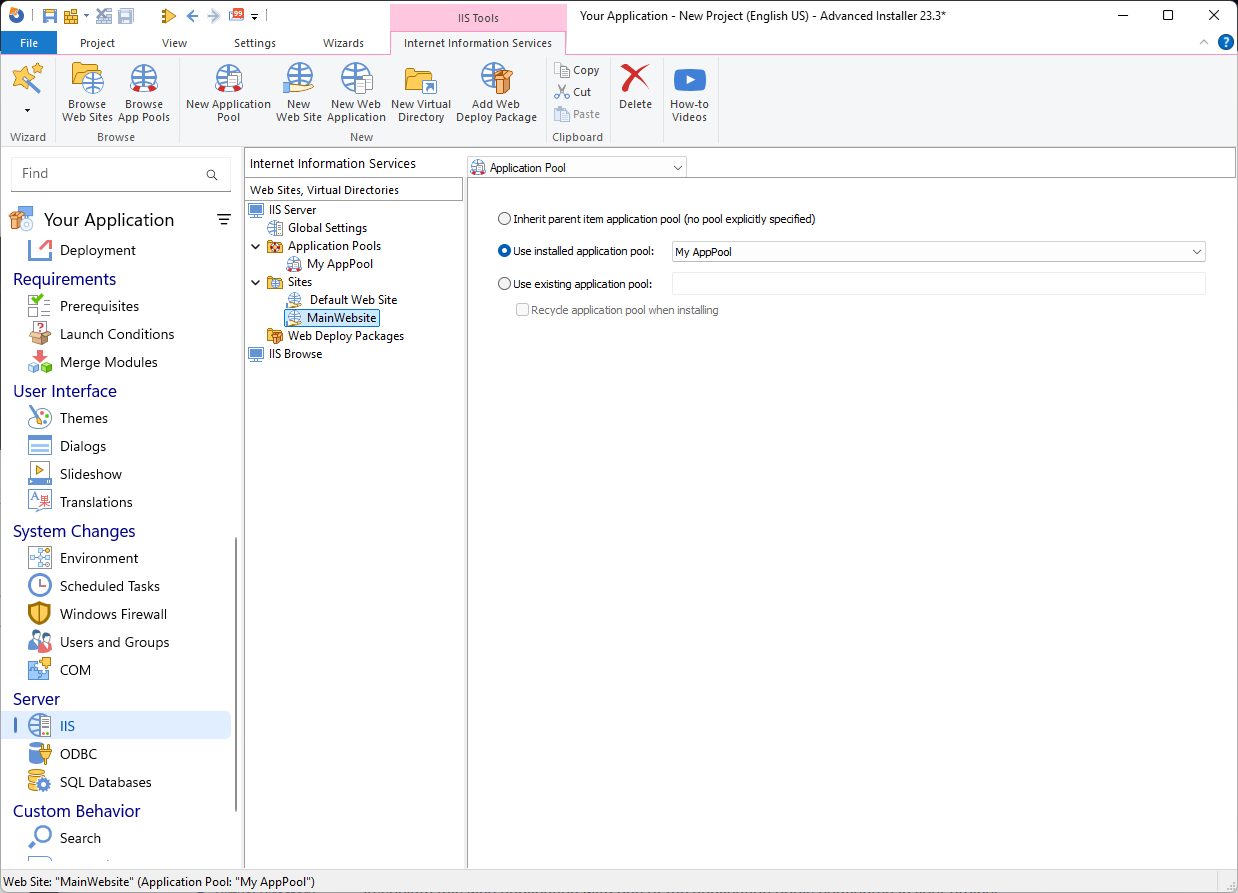Click the back arrow in quick access toolbar

192,16
